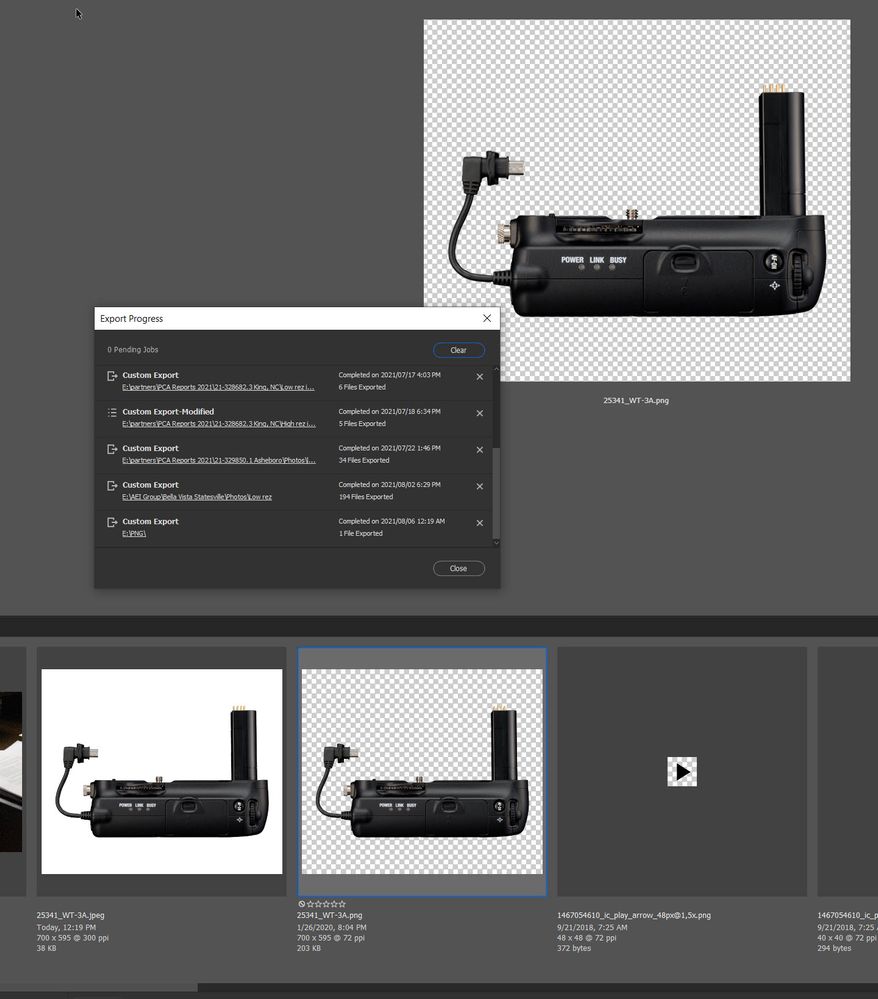Screen dimensions: 878x999
Task: Open the Bella Vista Statesville Low rez link
Action: (197, 497)
